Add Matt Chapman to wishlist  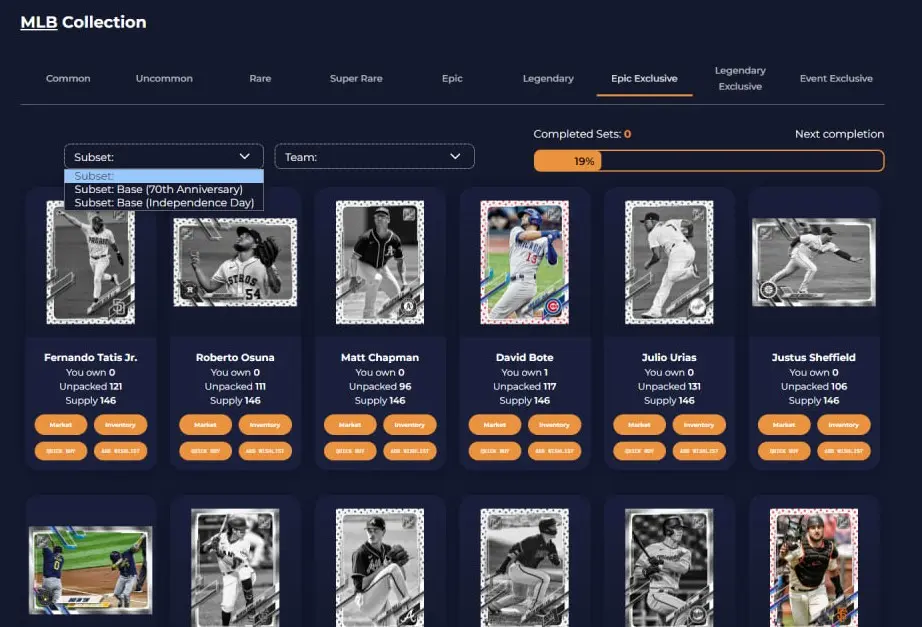(x=409, y=451)
